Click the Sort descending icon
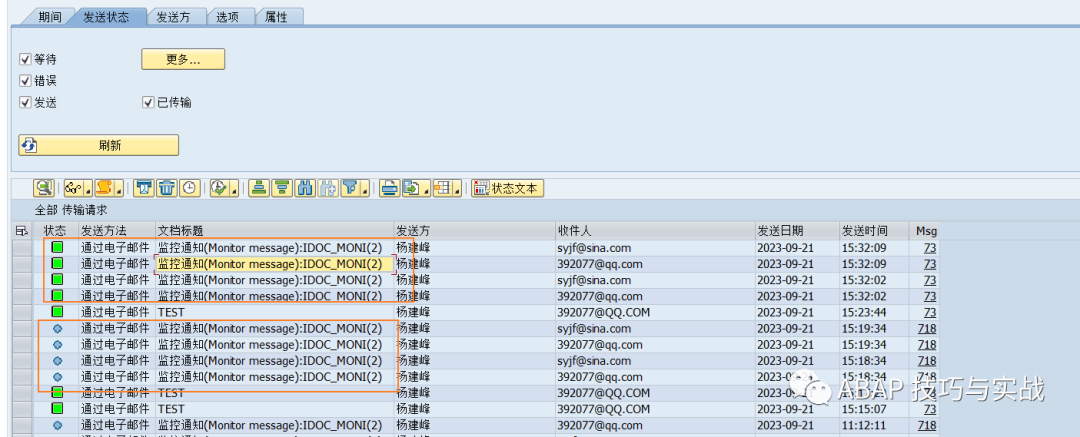 point(282,187)
